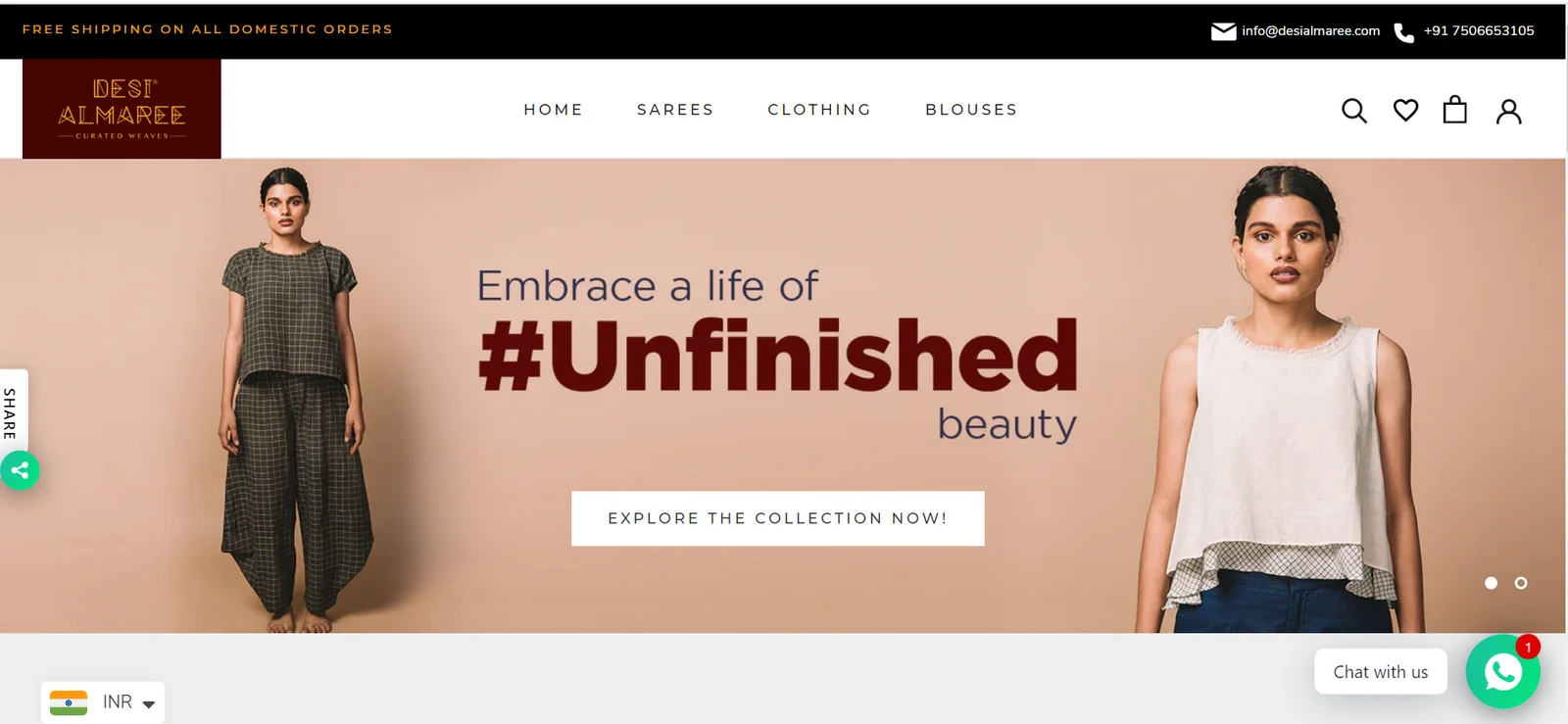Image resolution: width=1568 pixels, height=724 pixels.
Task: Open the CLOTHING menu
Action: (x=819, y=110)
